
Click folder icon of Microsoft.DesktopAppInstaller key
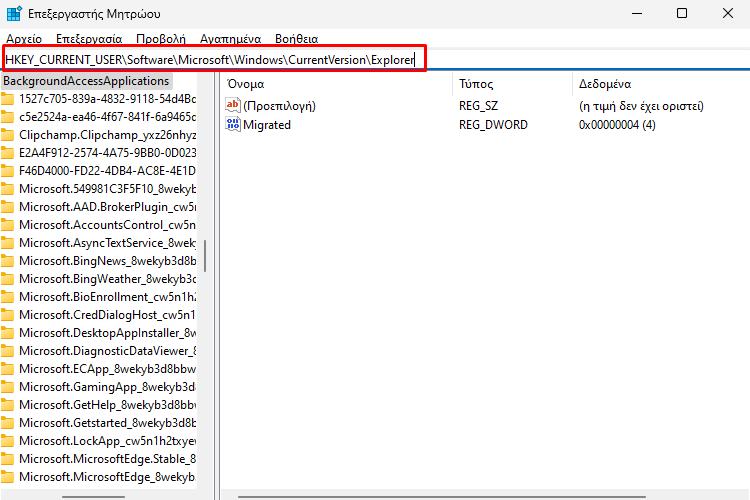coord(7,333)
